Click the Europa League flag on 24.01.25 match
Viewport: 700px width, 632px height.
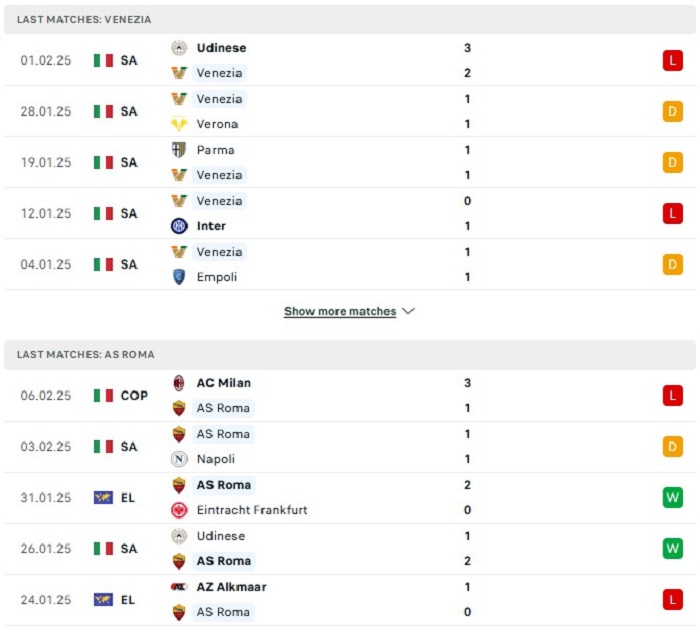point(103,600)
